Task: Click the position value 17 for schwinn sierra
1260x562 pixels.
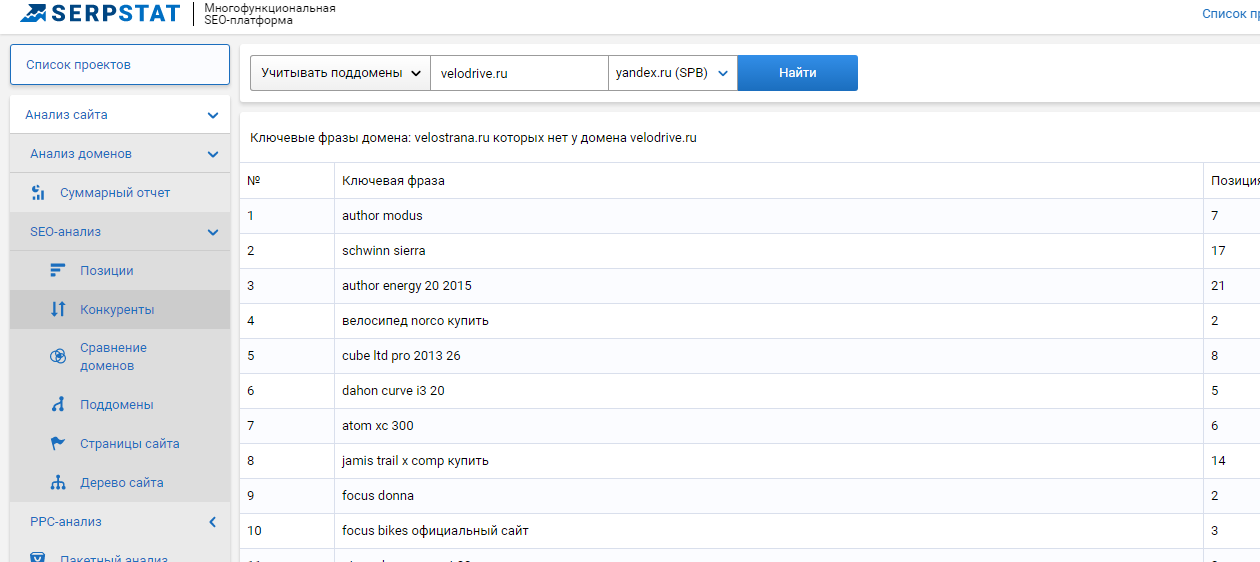Action: click(x=1218, y=251)
